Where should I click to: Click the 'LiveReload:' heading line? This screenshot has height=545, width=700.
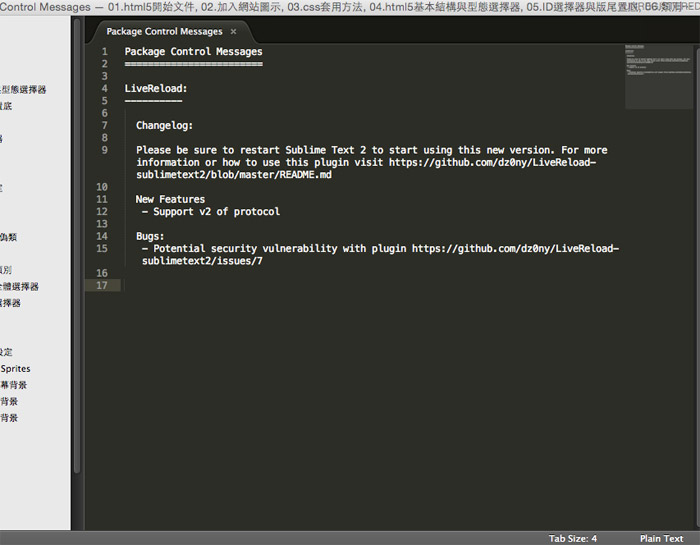coord(156,88)
